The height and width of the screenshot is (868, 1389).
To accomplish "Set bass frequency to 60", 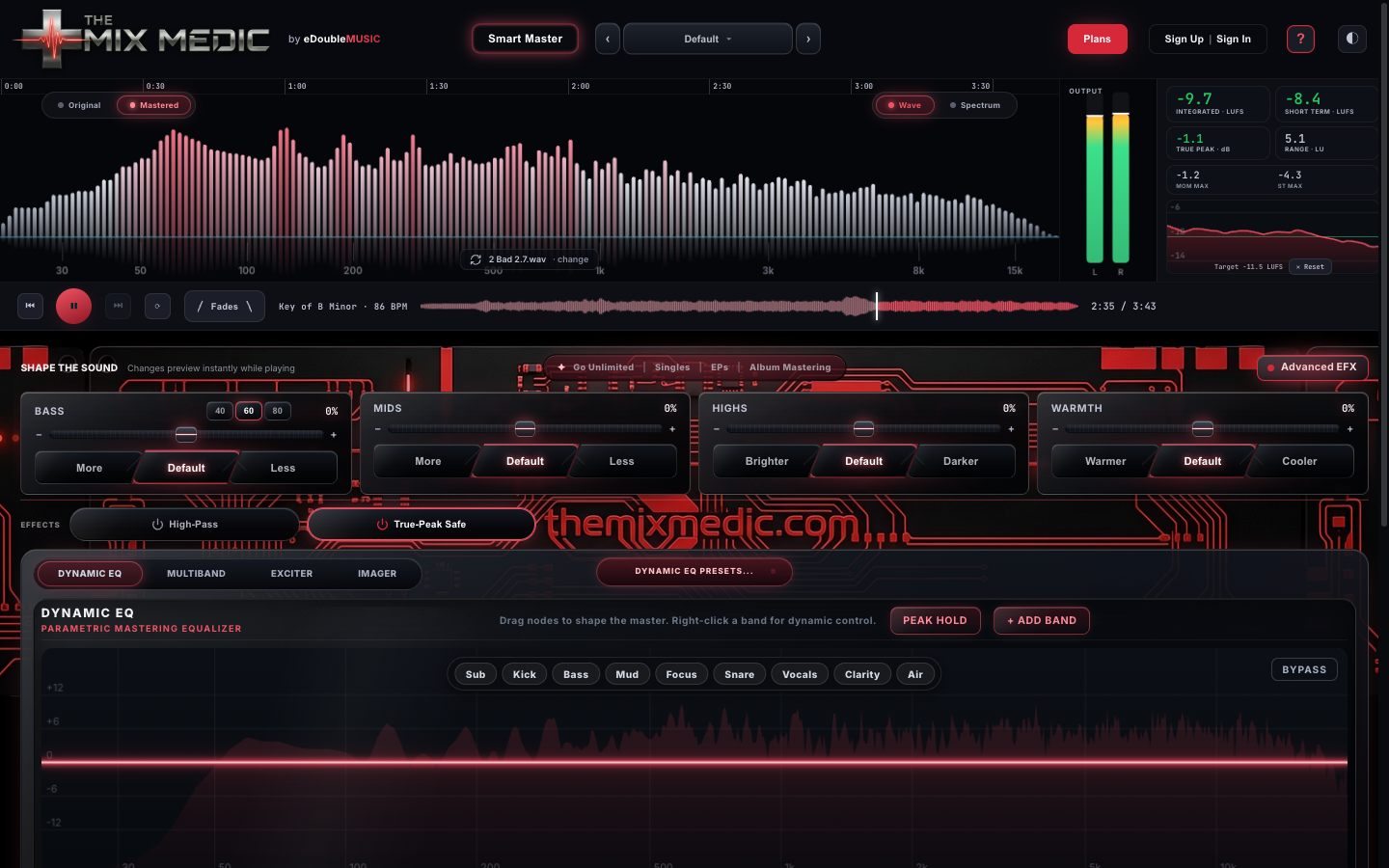I will 249,411.
